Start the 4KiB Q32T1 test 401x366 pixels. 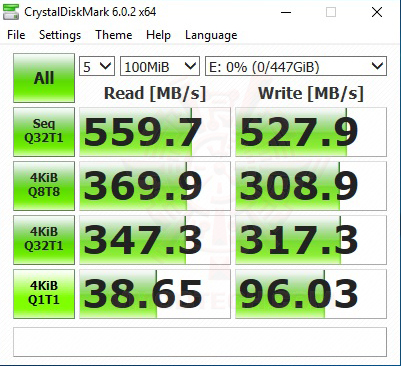[44, 240]
